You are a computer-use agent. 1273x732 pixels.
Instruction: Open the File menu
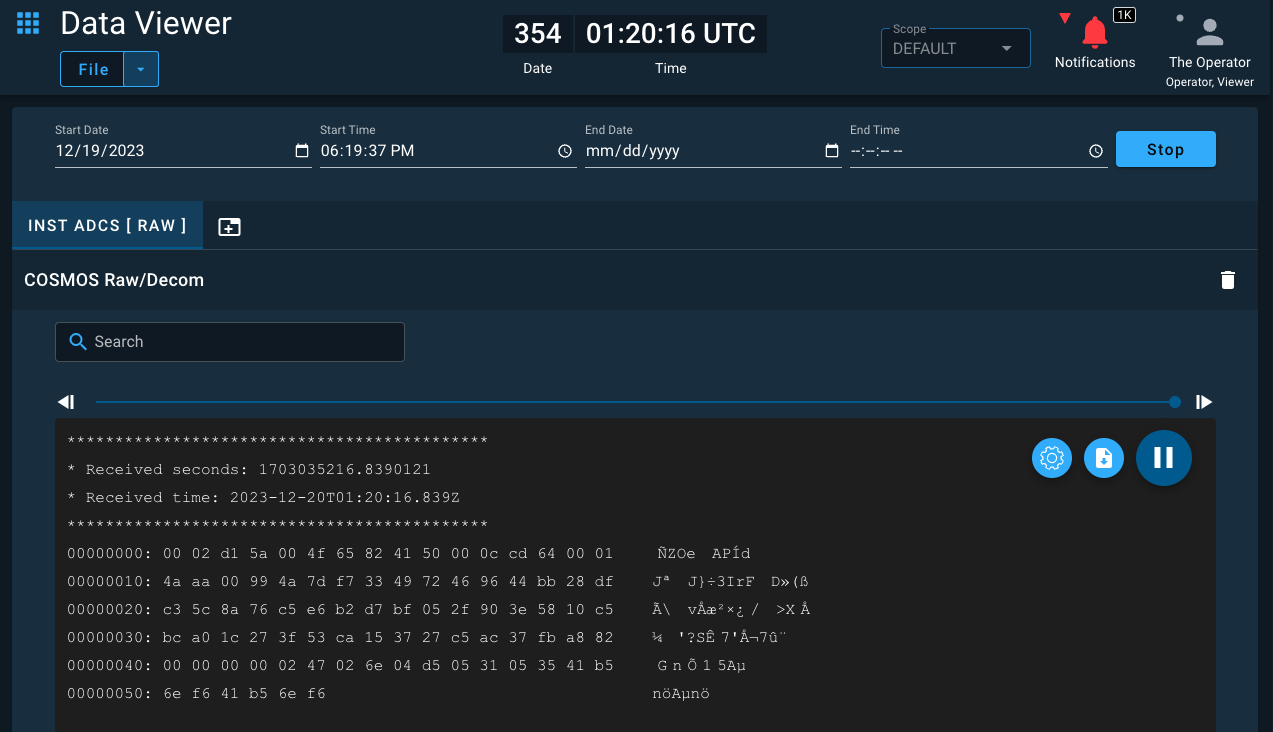click(x=93, y=69)
